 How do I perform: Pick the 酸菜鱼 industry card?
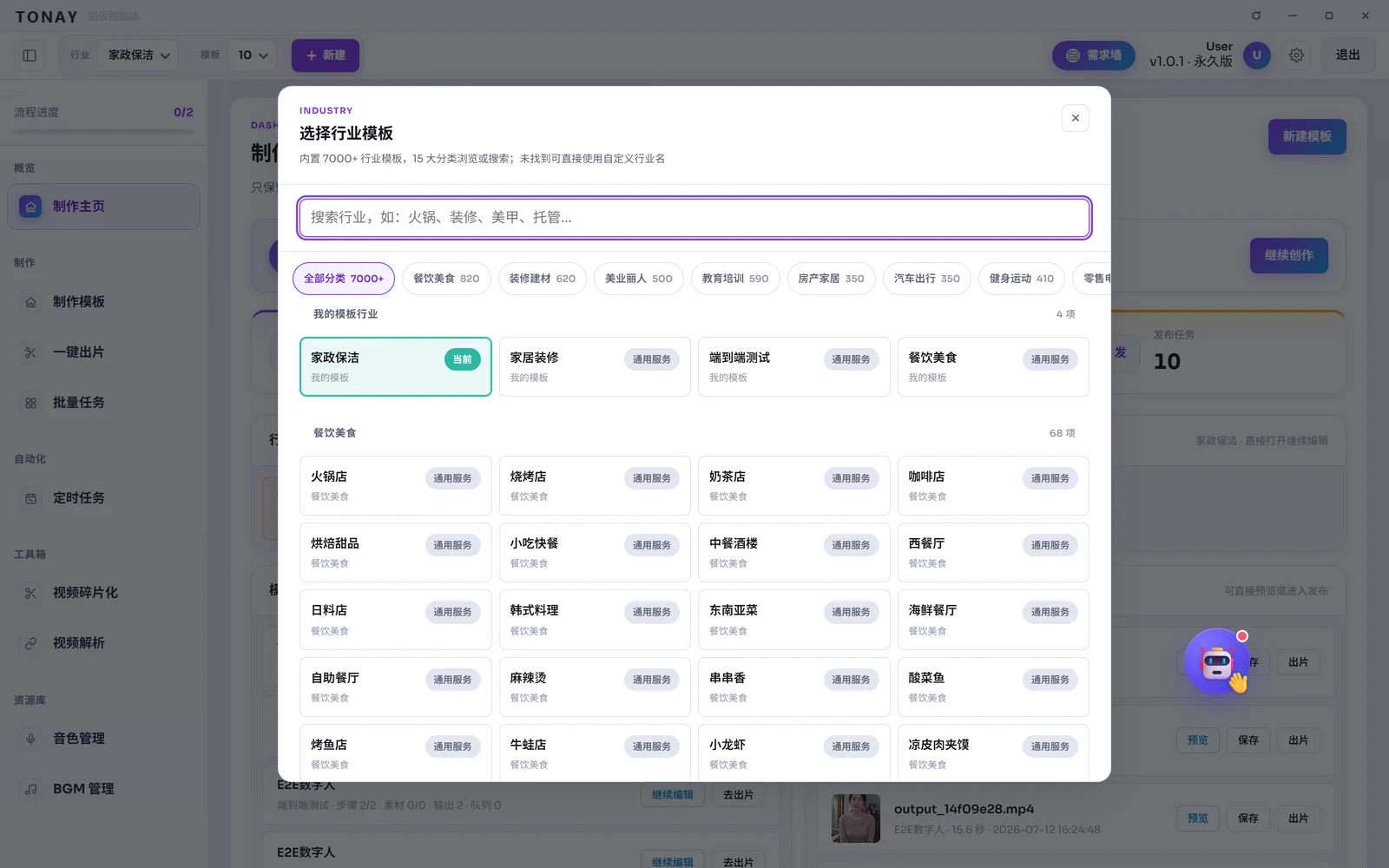coord(993,687)
